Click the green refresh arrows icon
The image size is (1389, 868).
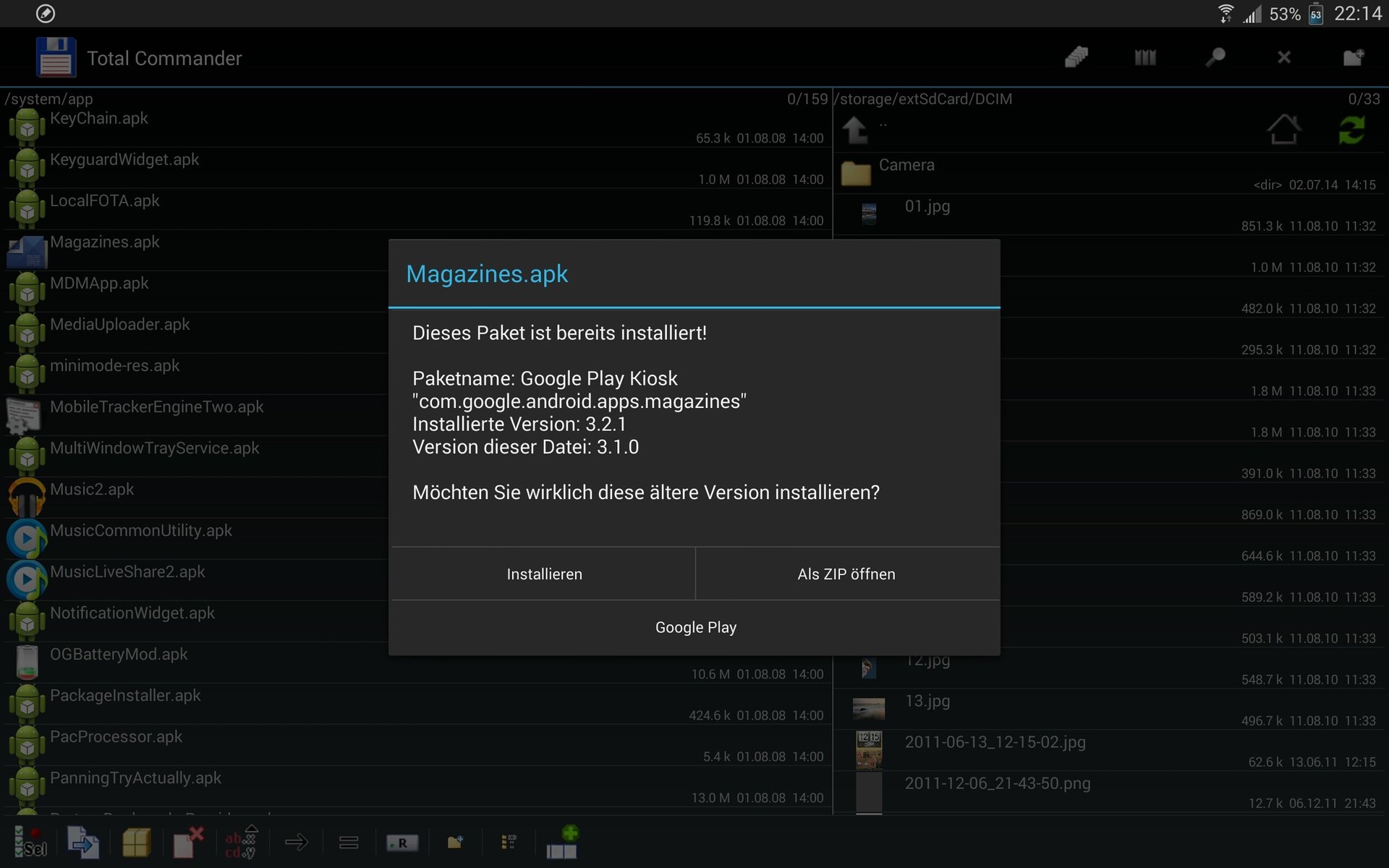1351,130
